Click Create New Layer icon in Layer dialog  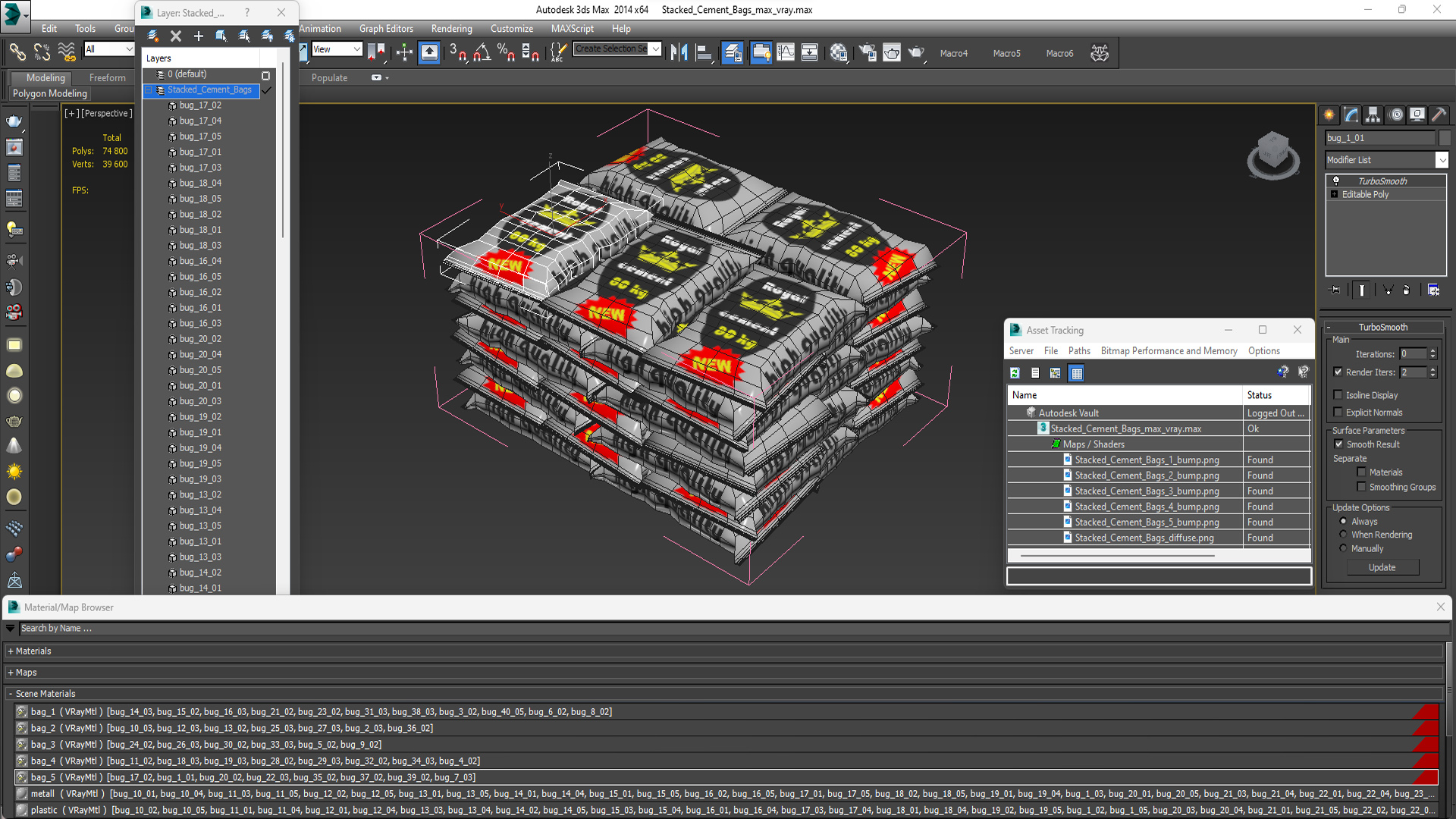click(153, 36)
